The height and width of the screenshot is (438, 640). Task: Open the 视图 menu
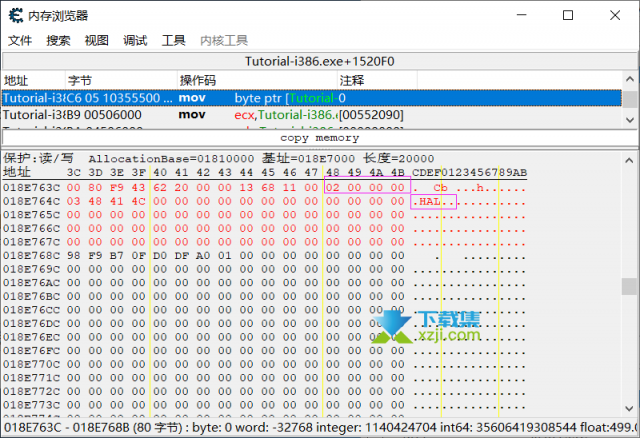tap(97, 40)
